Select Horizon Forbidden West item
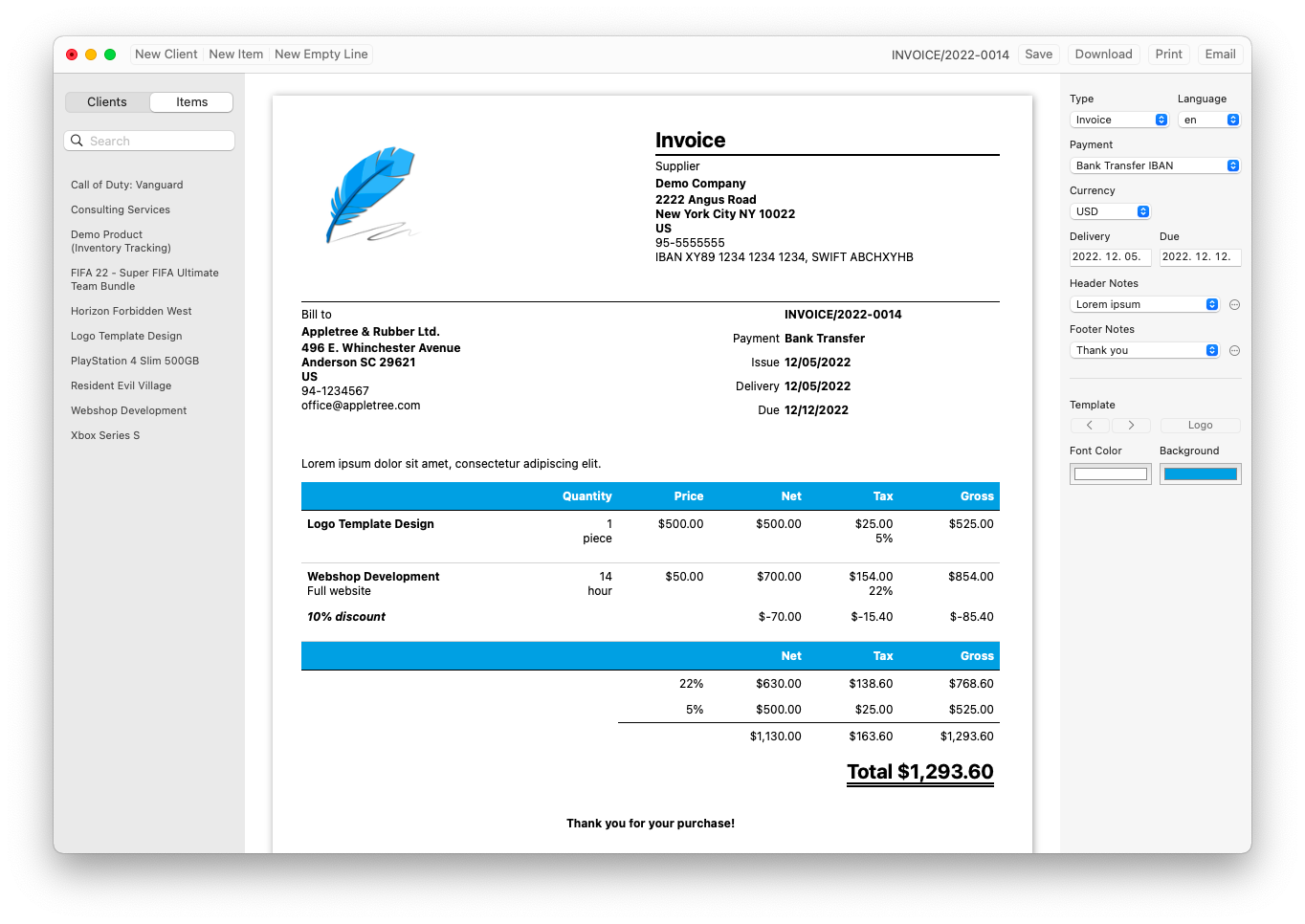1305x924 pixels. pos(131,311)
